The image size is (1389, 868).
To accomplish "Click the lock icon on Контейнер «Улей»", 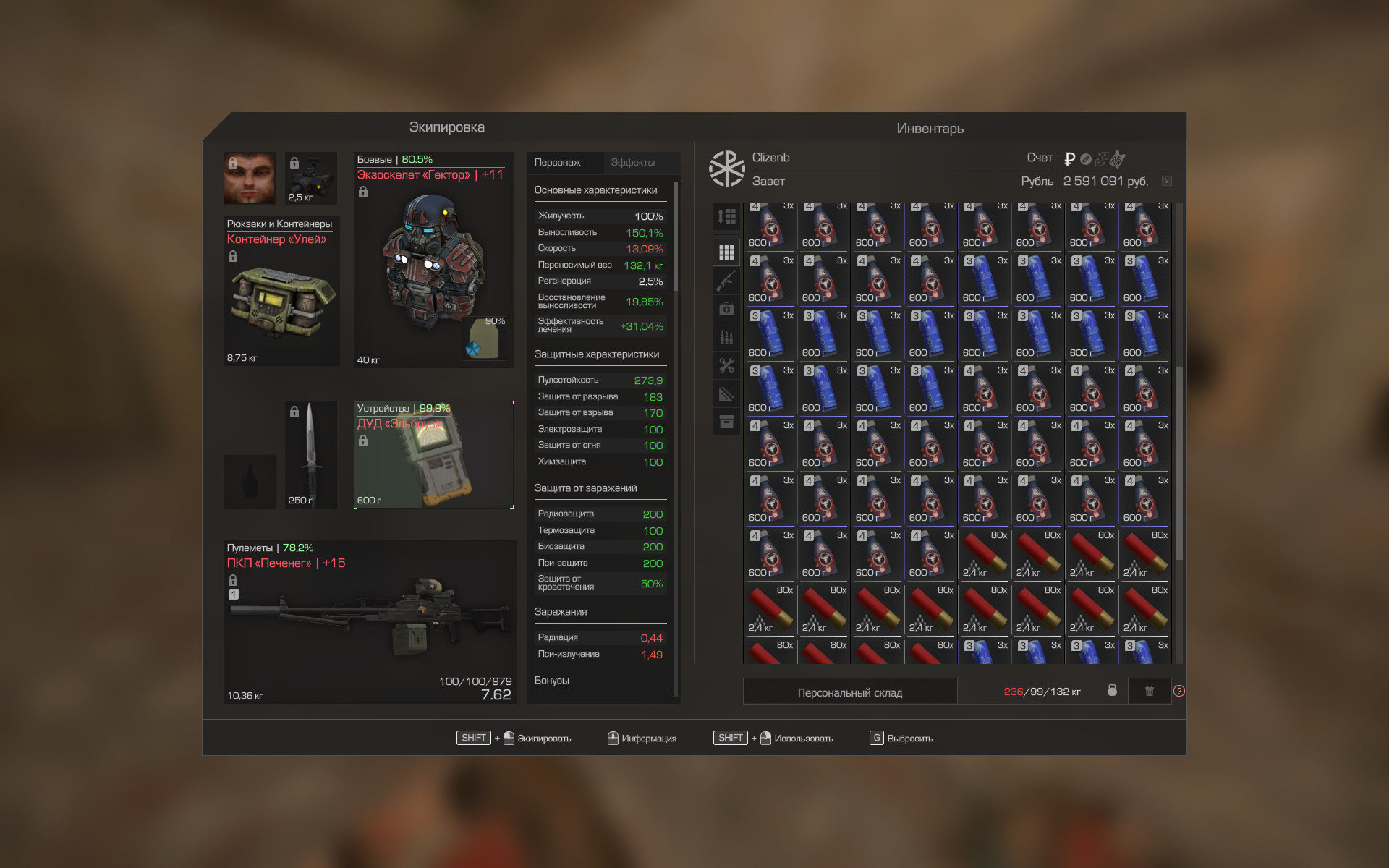I will click(x=233, y=256).
